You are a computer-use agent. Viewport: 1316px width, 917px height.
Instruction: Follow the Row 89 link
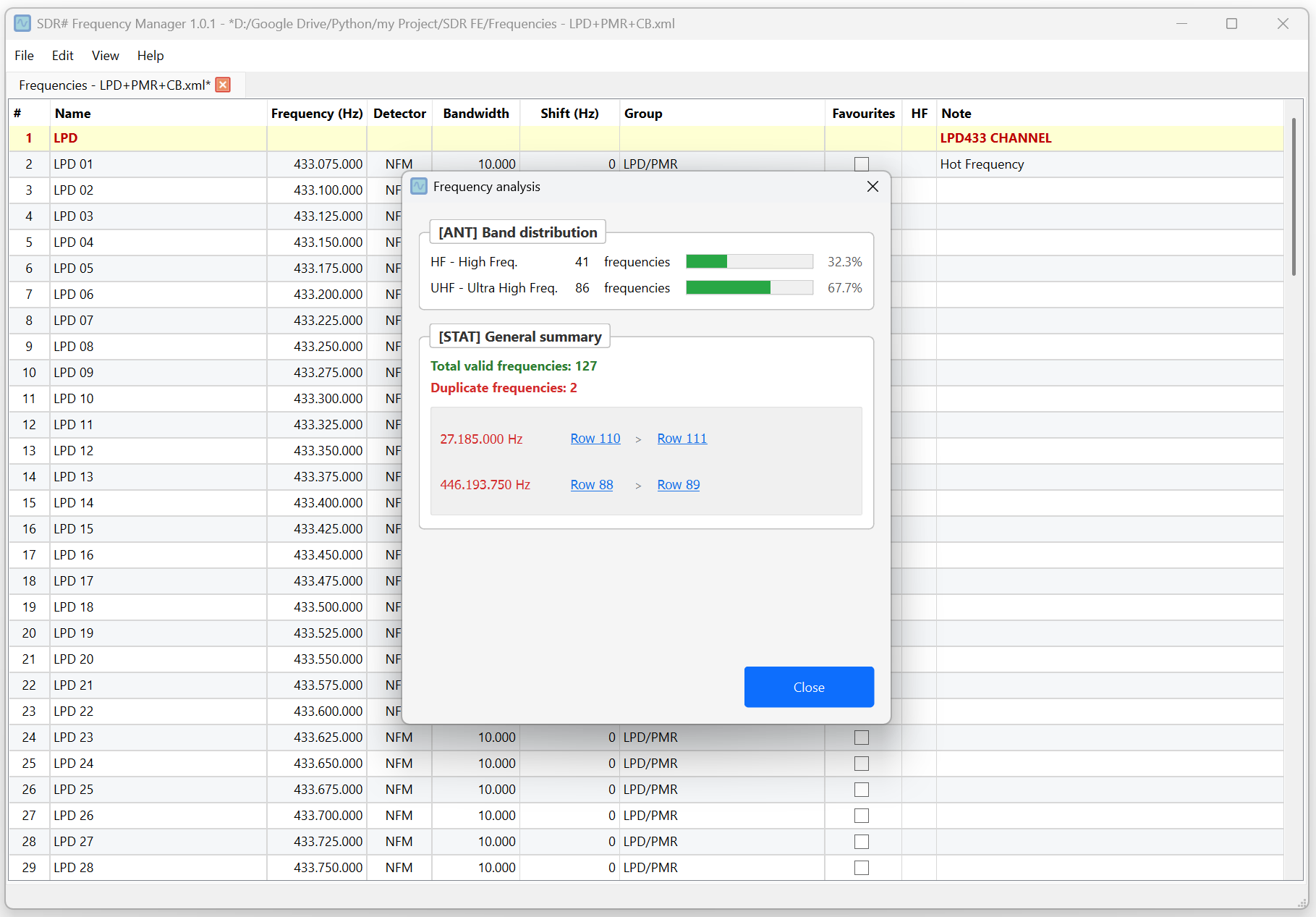(678, 485)
